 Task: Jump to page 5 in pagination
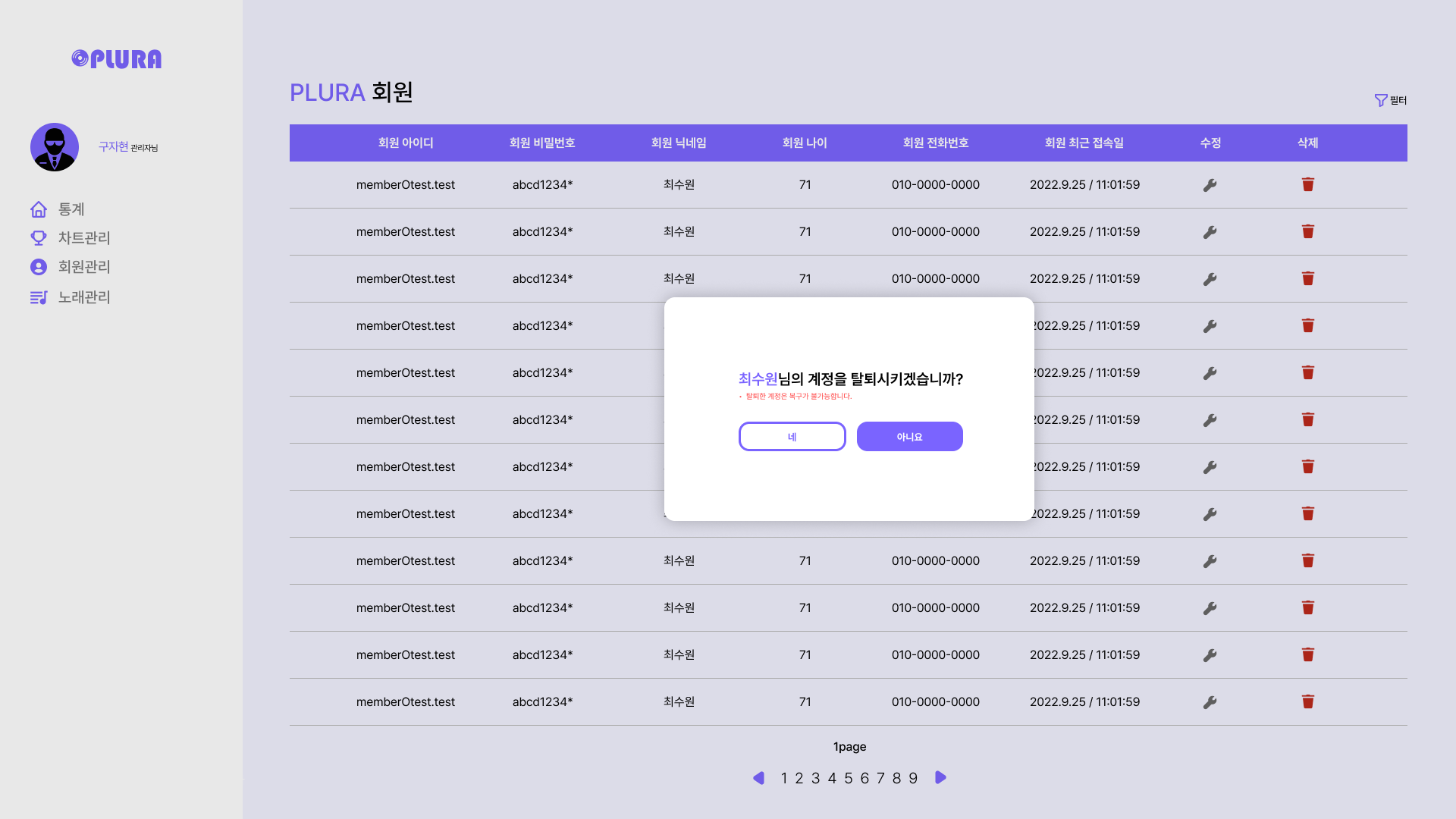point(849,779)
